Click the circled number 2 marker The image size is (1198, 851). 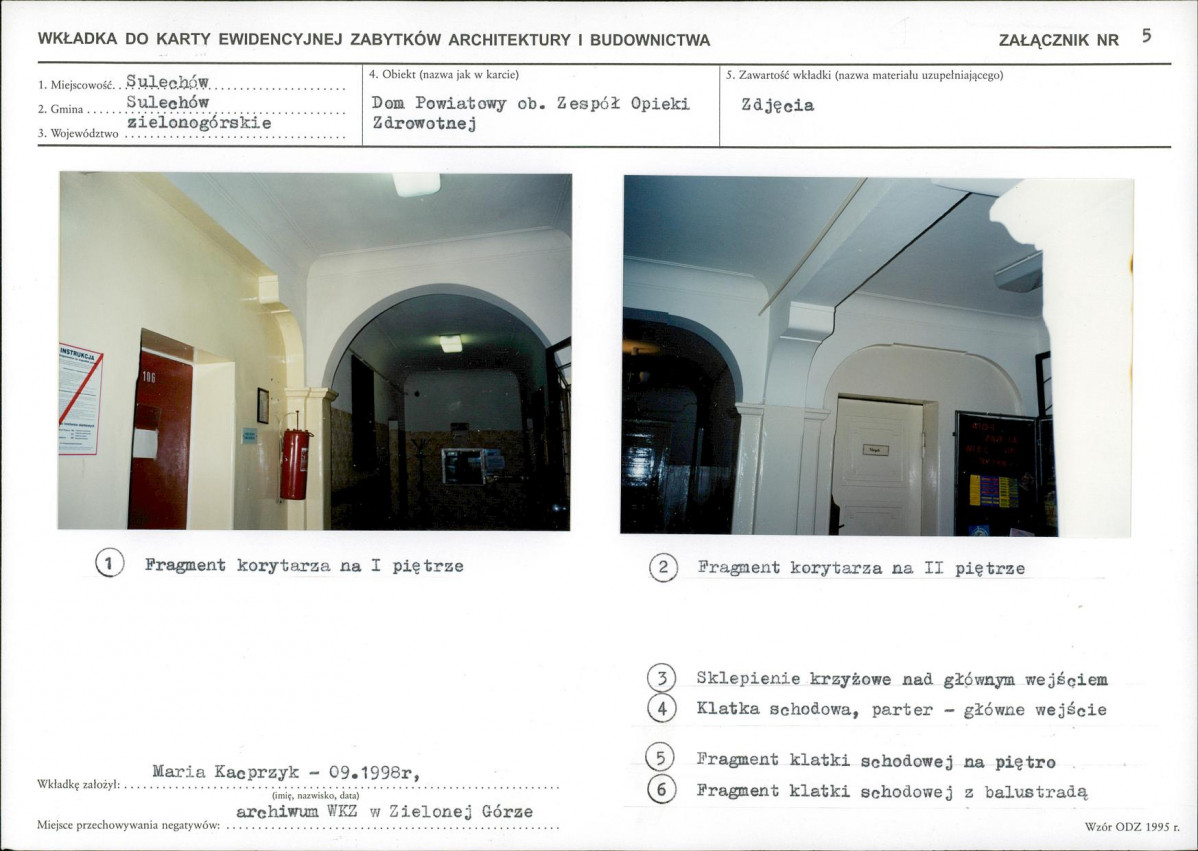[x=662, y=568]
